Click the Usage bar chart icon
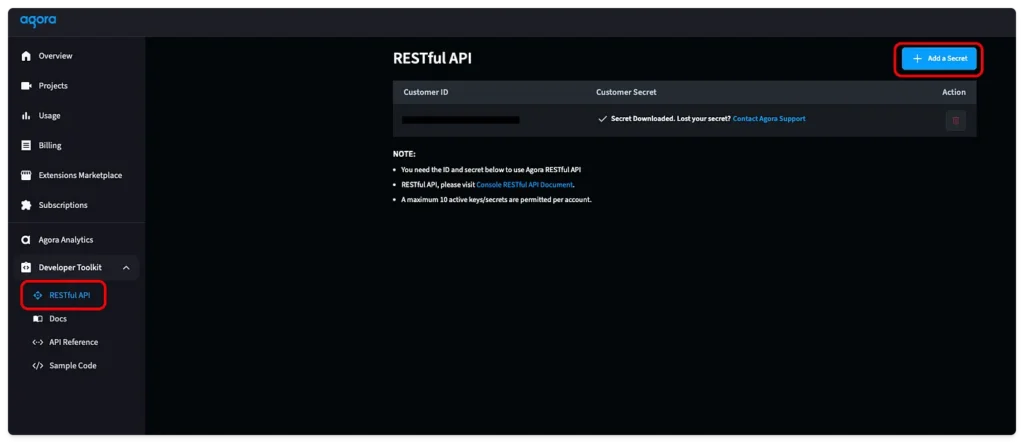The width and height of the screenshot is (1024, 443). point(26,116)
